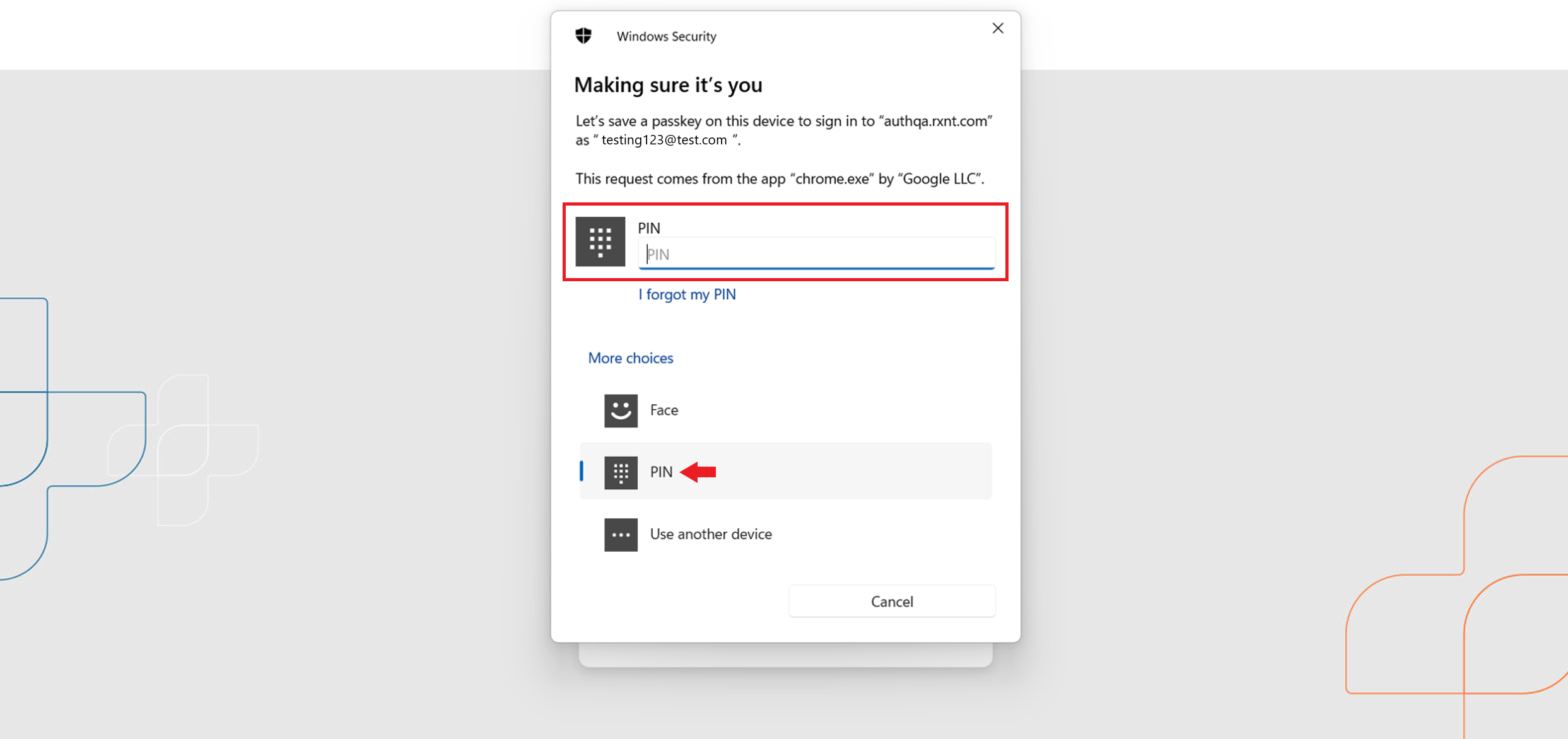Click the large PIN keypad icon

600,241
